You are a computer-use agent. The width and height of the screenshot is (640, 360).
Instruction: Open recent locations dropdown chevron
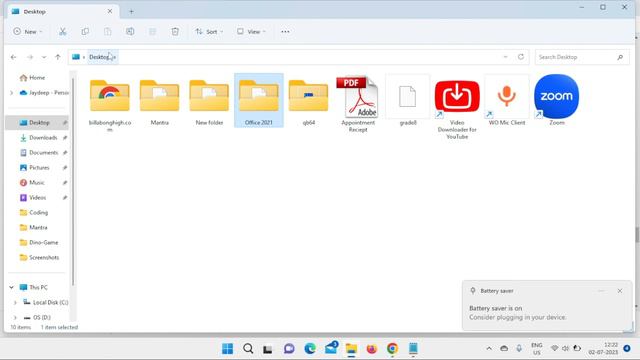(x=44, y=57)
